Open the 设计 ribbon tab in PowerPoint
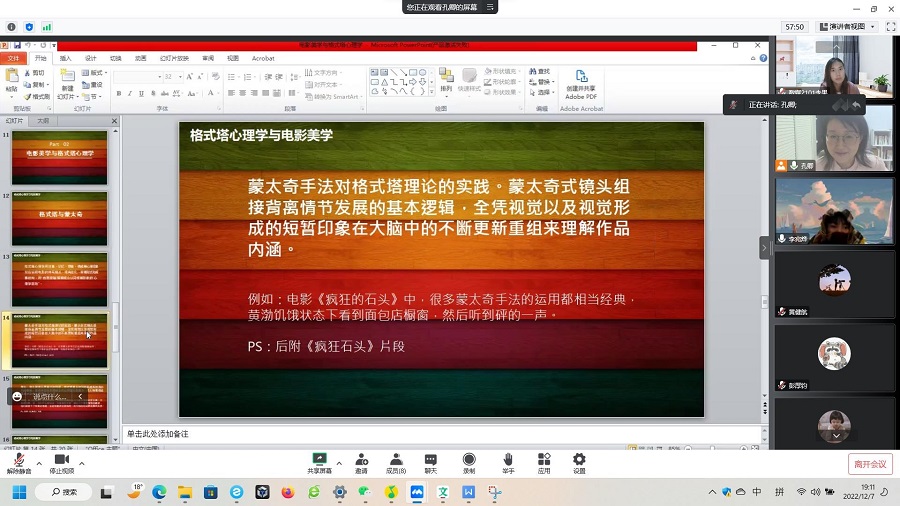The width and height of the screenshot is (900, 506). click(91, 58)
